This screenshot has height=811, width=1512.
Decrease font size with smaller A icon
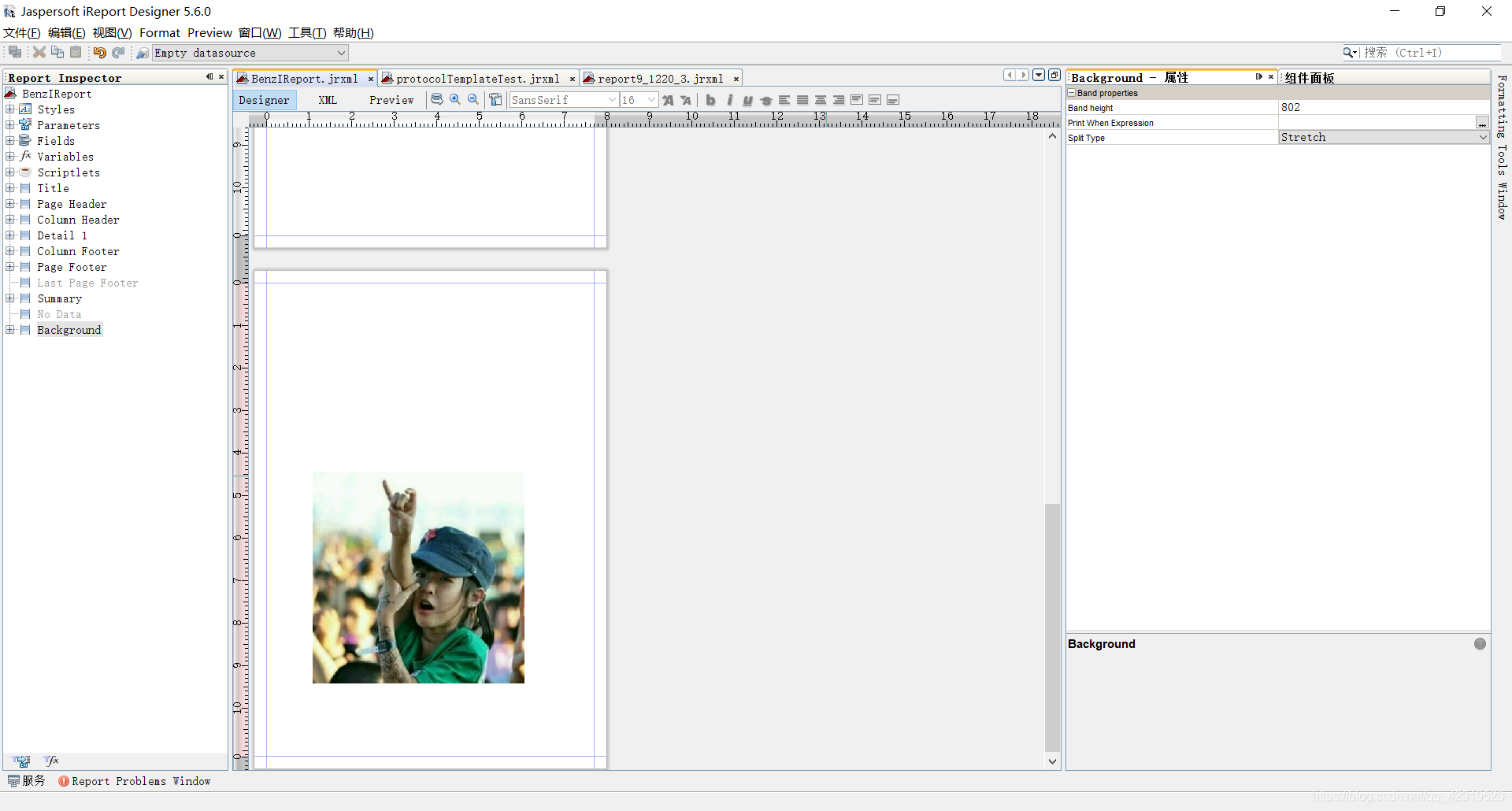point(686,100)
